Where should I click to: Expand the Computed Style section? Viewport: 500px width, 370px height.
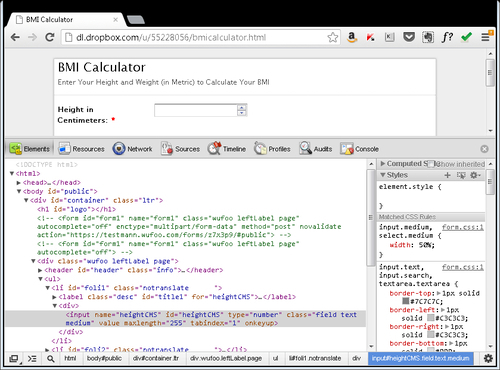click(x=383, y=164)
